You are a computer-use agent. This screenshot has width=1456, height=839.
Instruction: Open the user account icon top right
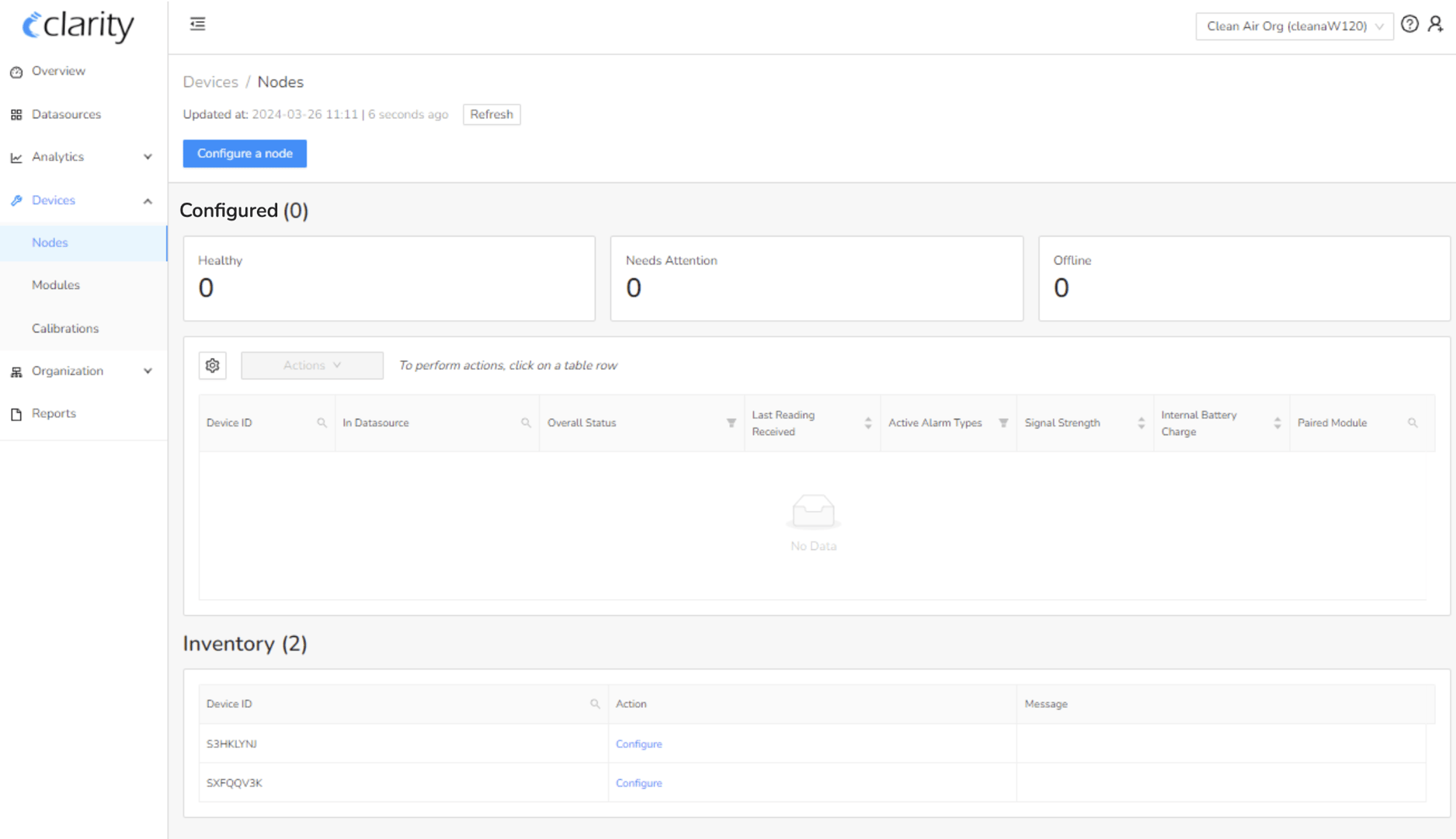pos(1434,24)
